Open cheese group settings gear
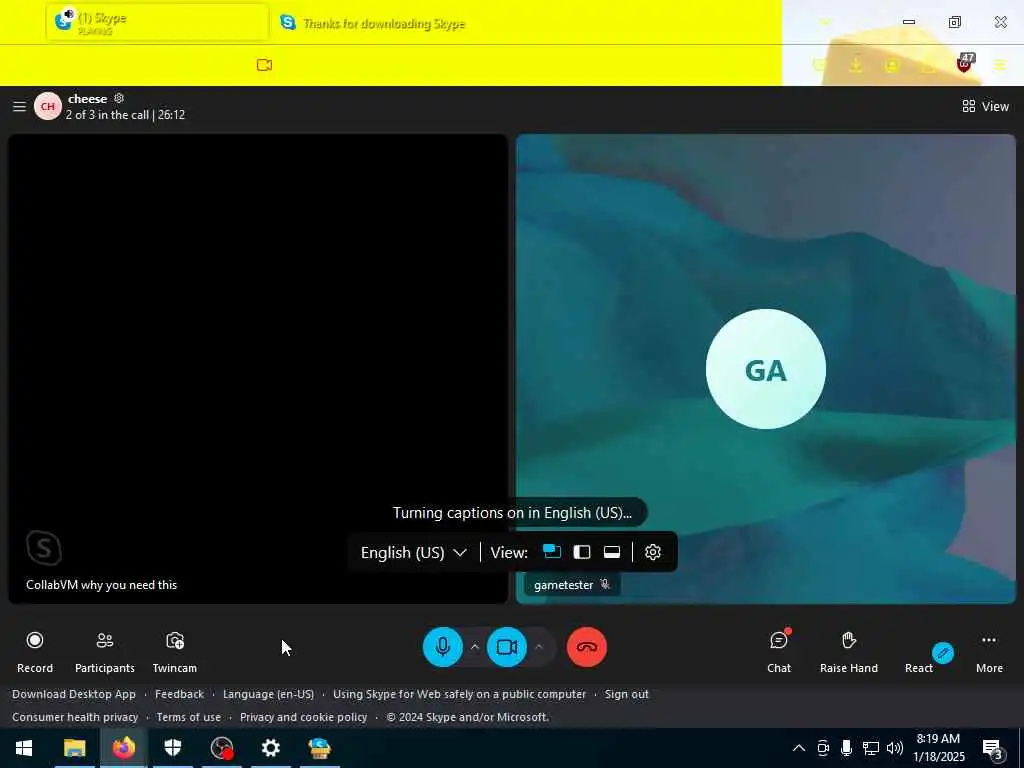 tap(119, 98)
